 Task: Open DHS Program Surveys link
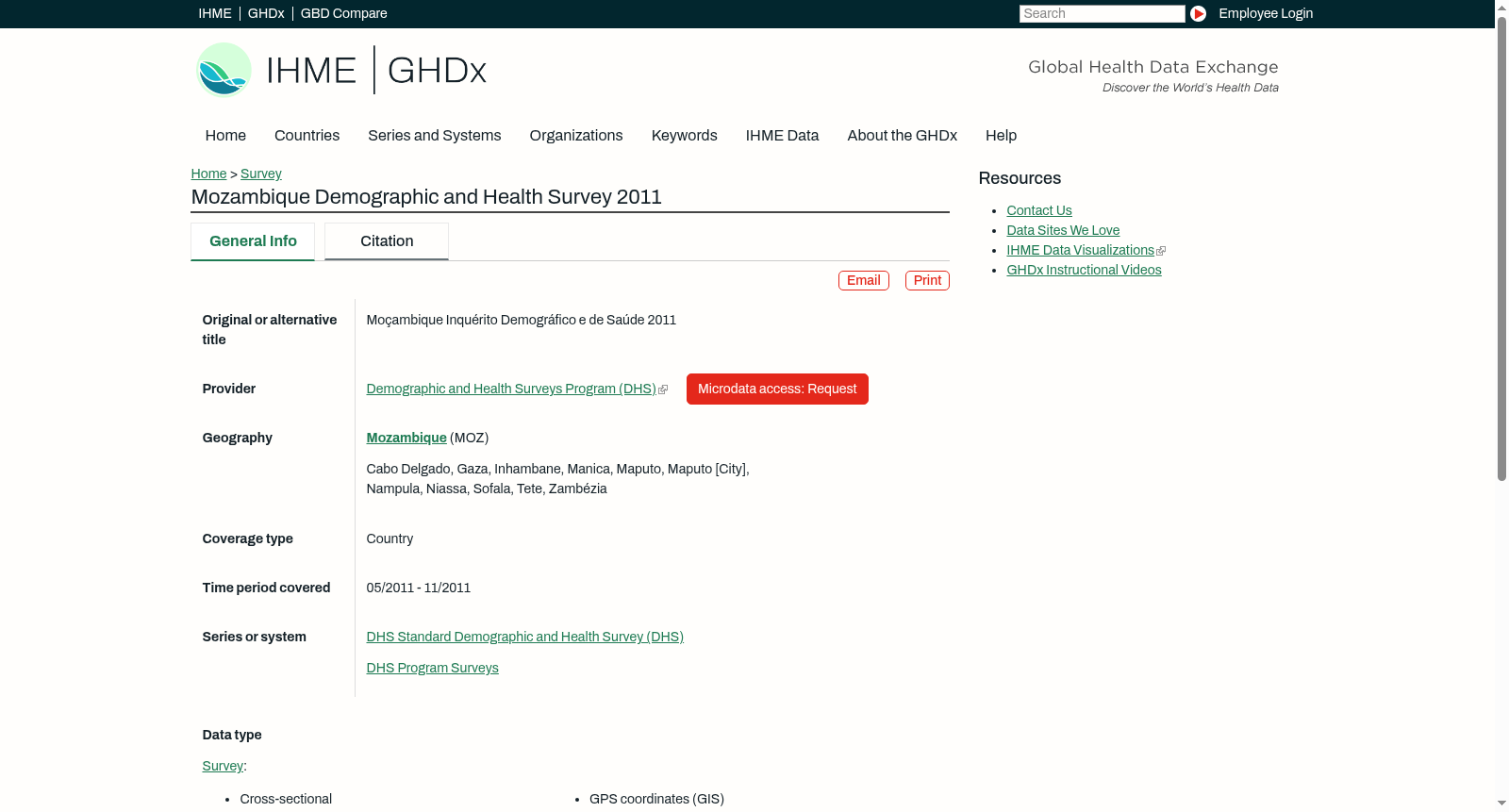(x=433, y=668)
